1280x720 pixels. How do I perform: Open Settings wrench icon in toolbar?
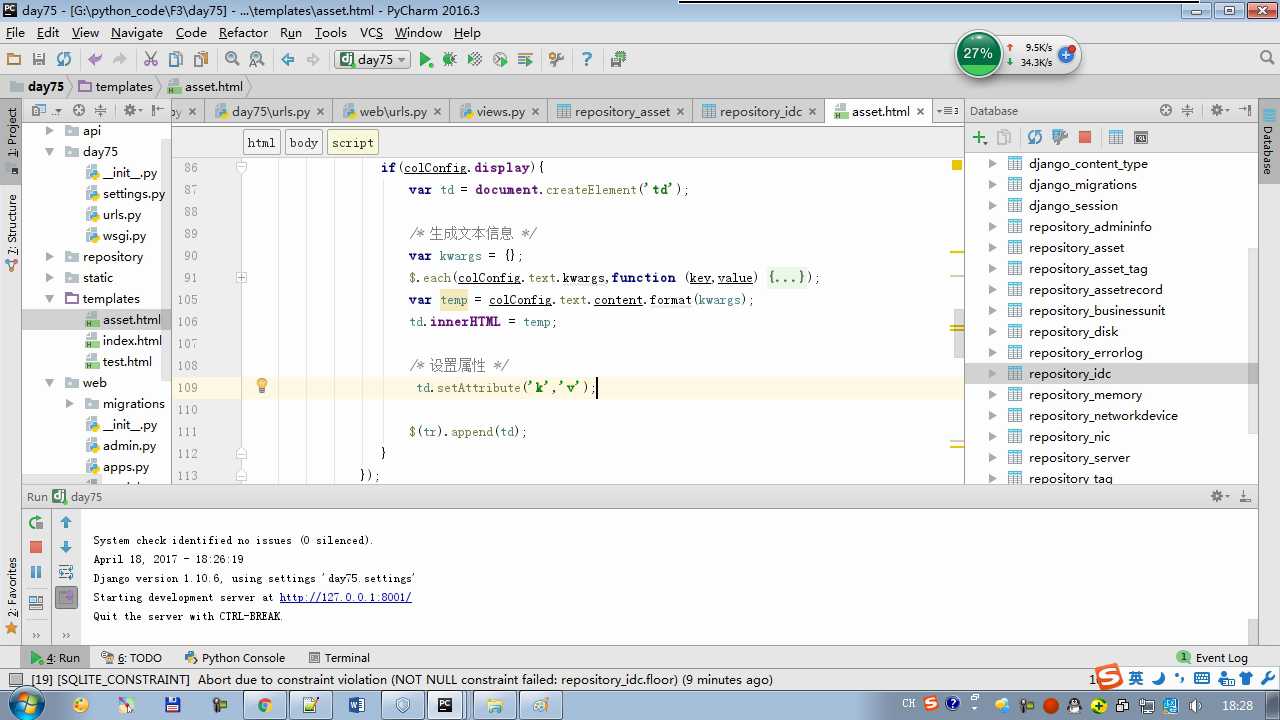click(x=557, y=60)
